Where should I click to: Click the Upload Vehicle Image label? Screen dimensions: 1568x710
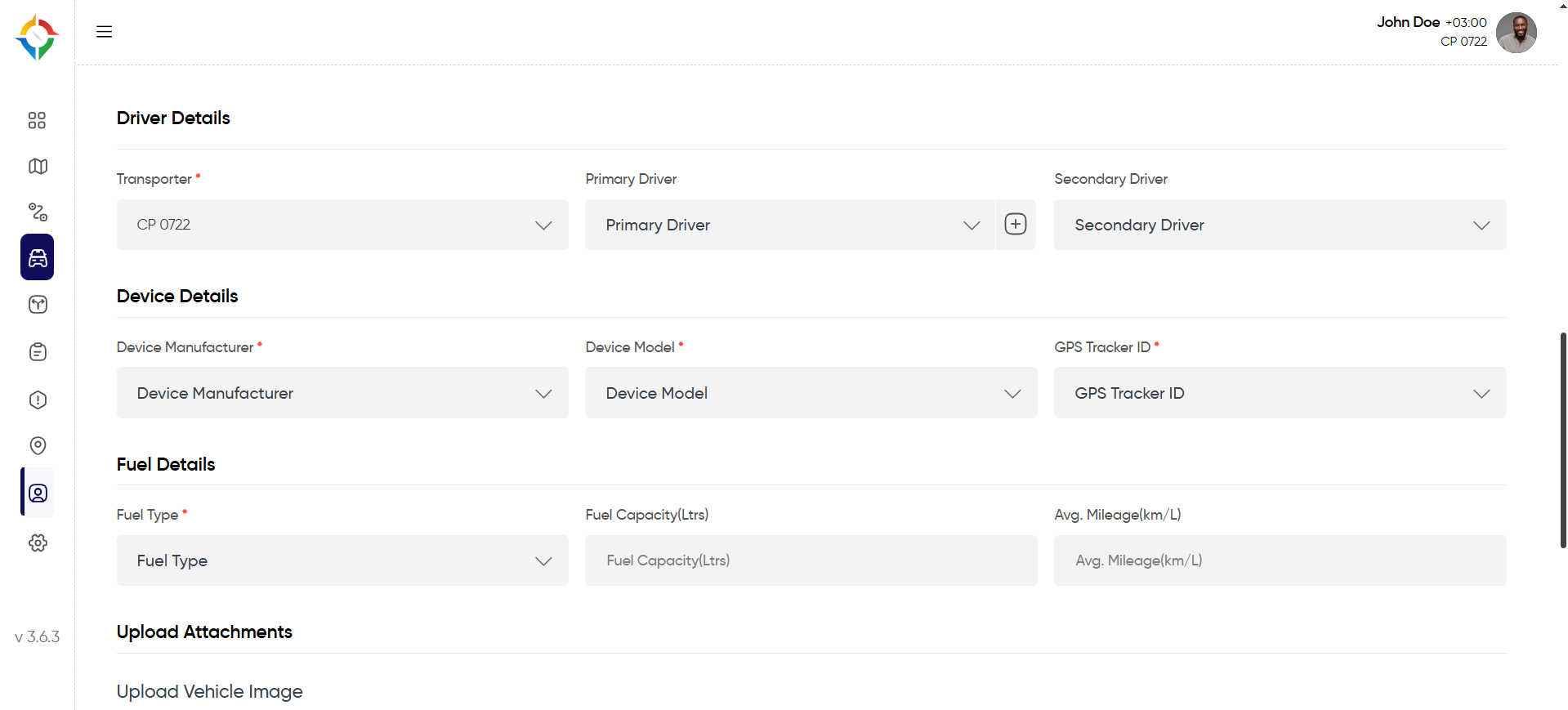pos(209,691)
